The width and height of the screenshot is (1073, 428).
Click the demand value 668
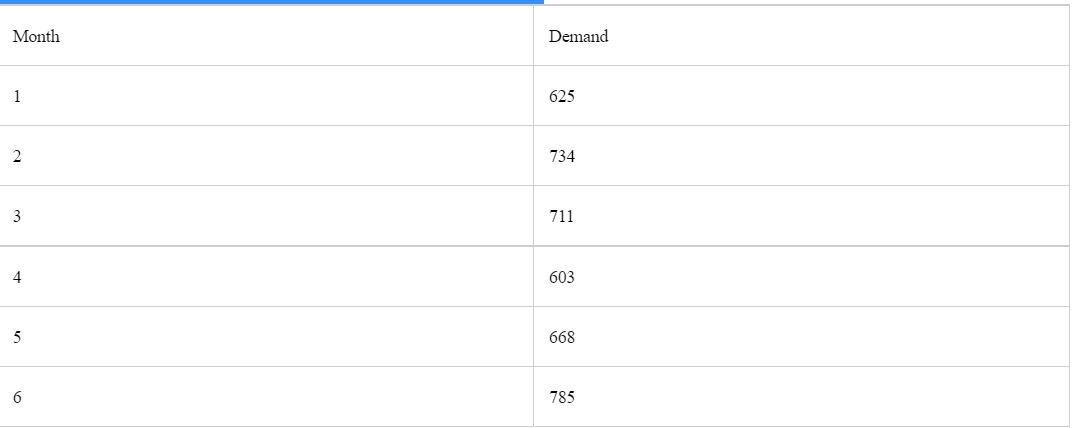pyautogui.click(x=562, y=337)
